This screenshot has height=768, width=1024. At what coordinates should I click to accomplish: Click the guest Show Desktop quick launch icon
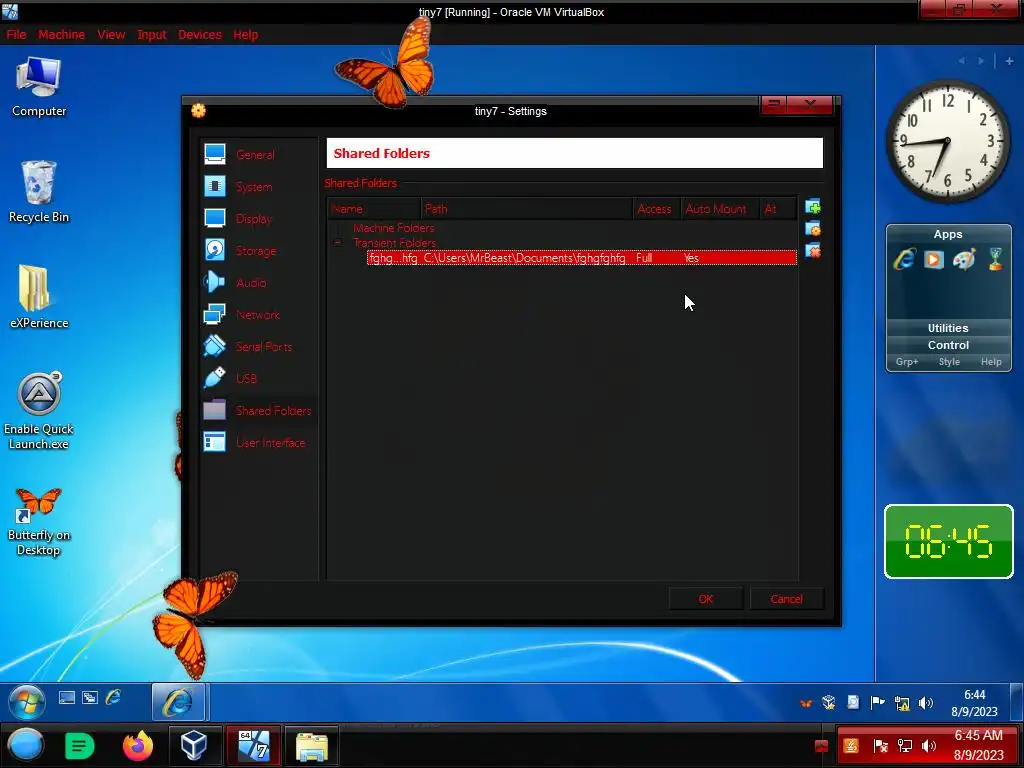67,697
